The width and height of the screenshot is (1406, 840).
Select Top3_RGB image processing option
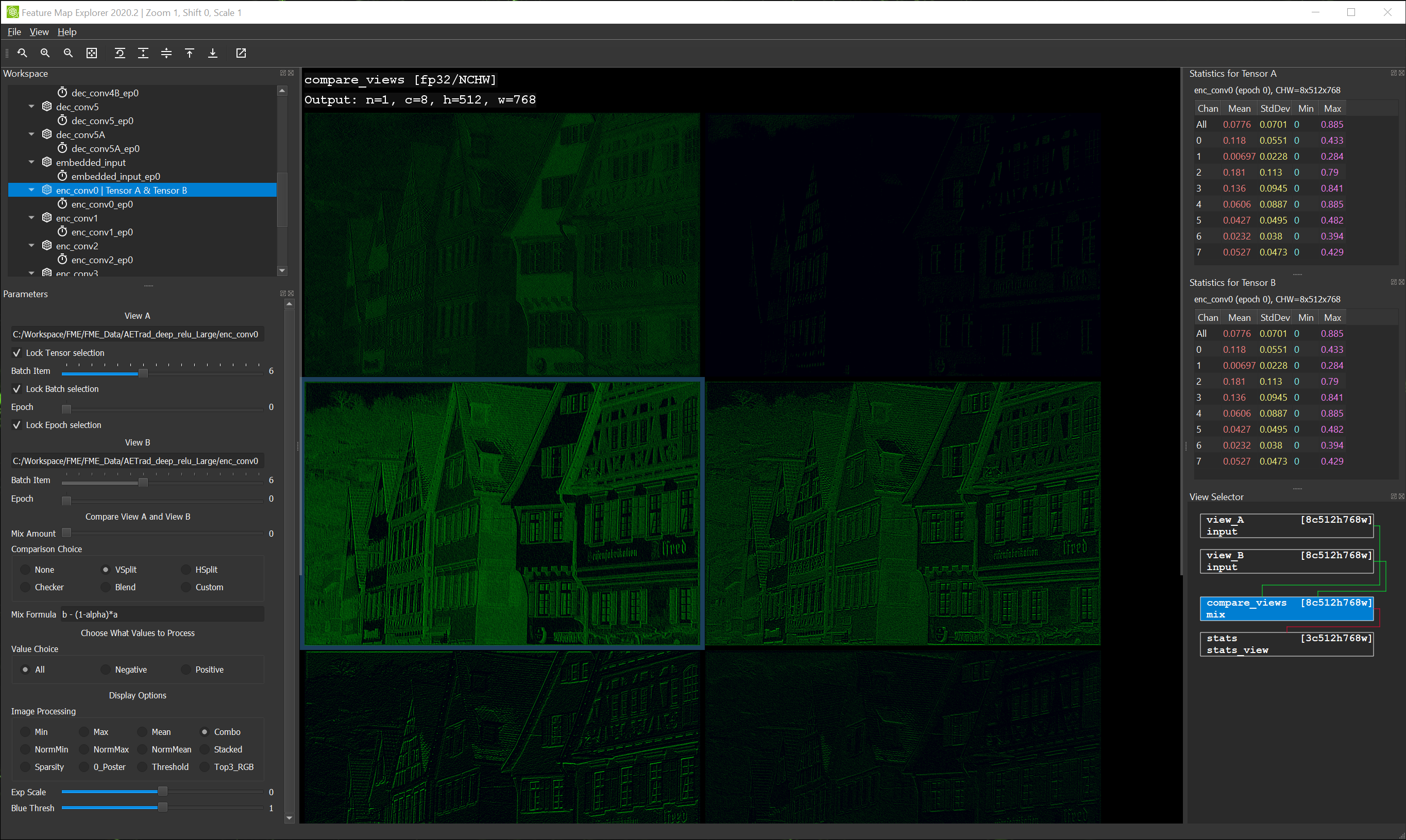205,767
